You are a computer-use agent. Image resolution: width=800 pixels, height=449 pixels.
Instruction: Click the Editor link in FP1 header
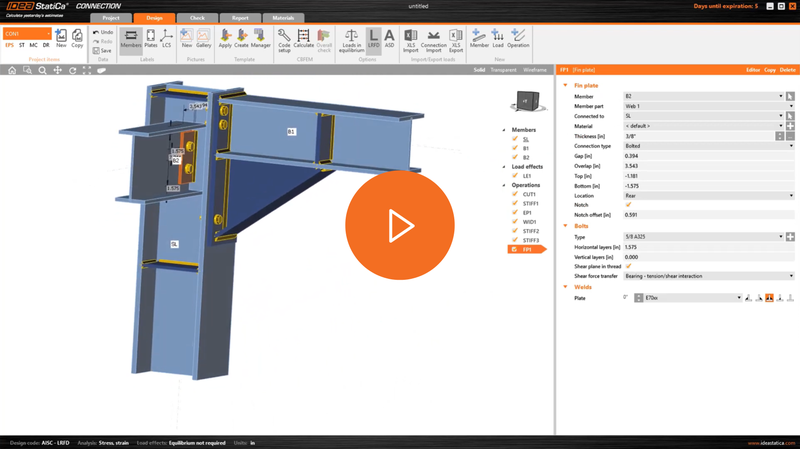(752, 71)
